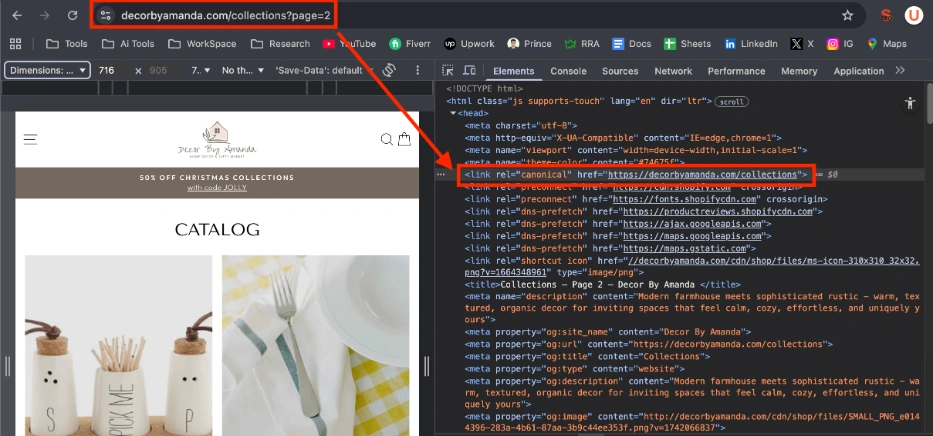Click the inspect element picker icon
Image resolution: width=933 pixels, height=436 pixels.
coord(447,71)
